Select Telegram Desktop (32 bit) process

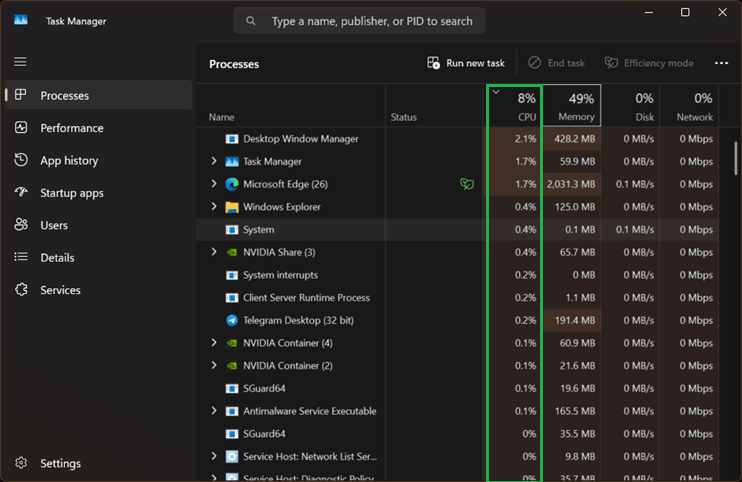pyautogui.click(x=457, y=320)
